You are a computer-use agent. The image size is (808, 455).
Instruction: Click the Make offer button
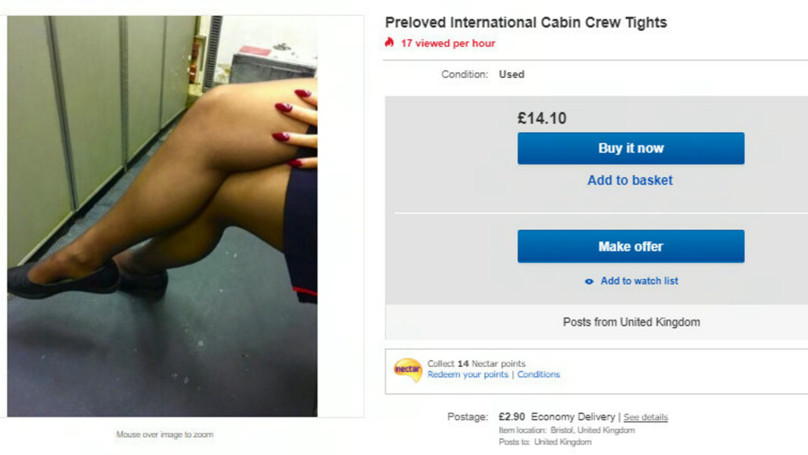coord(631,246)
